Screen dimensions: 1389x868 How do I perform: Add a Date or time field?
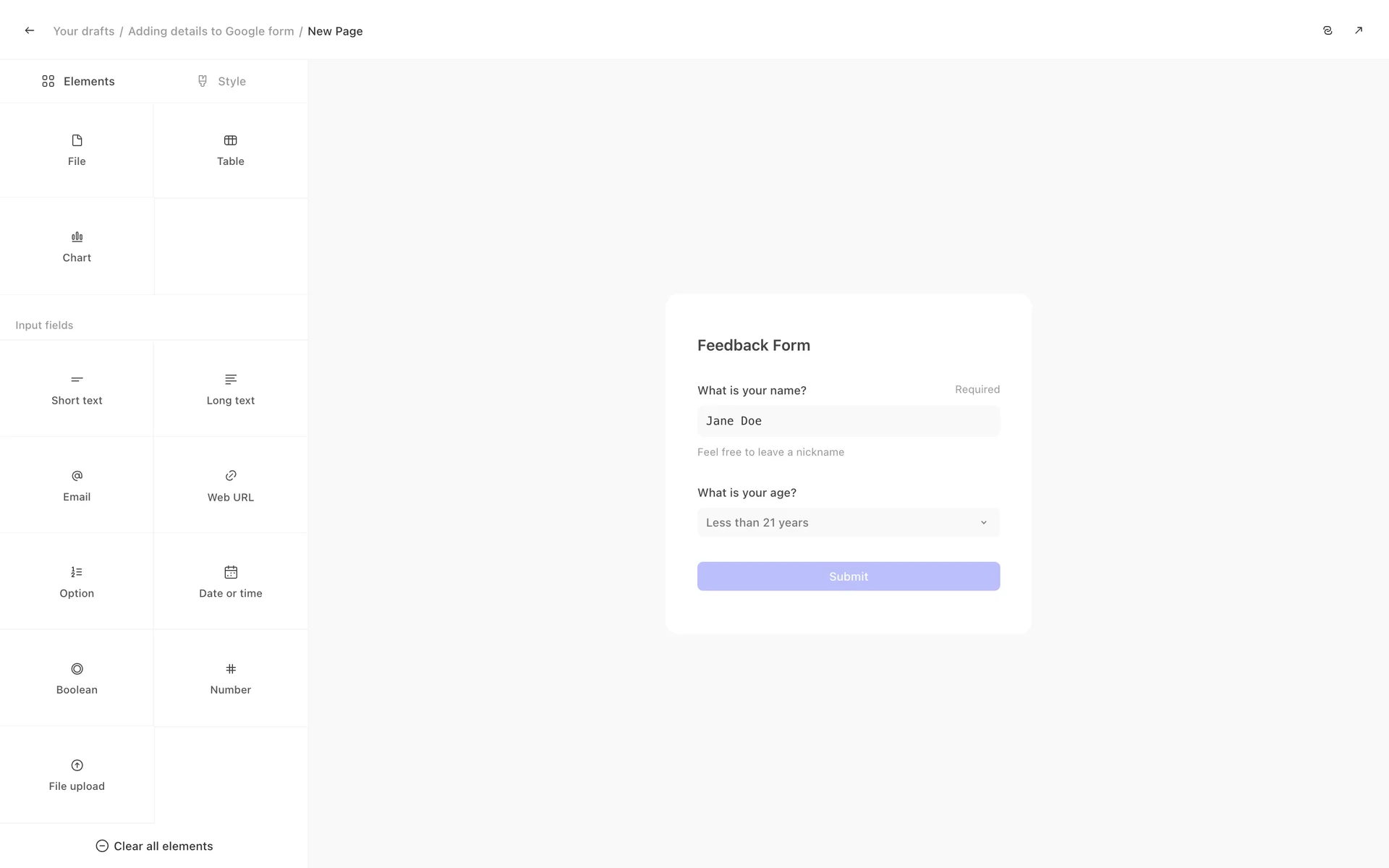pos(230,582)
